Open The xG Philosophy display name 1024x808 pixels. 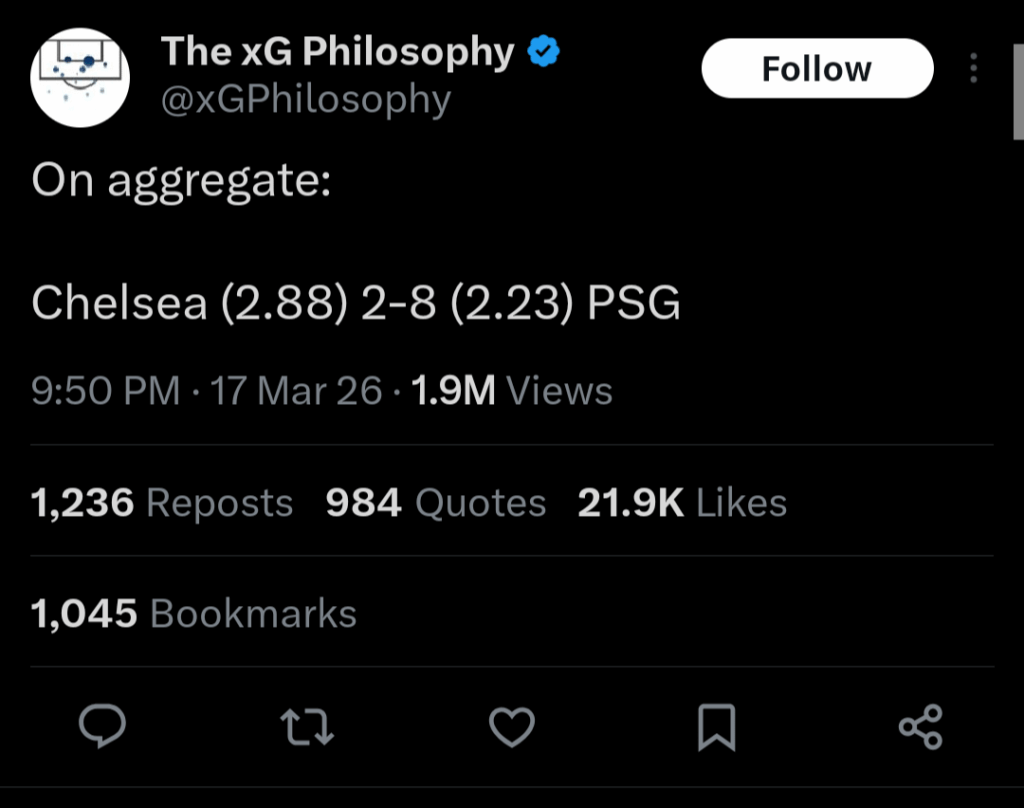coord(339,50)
